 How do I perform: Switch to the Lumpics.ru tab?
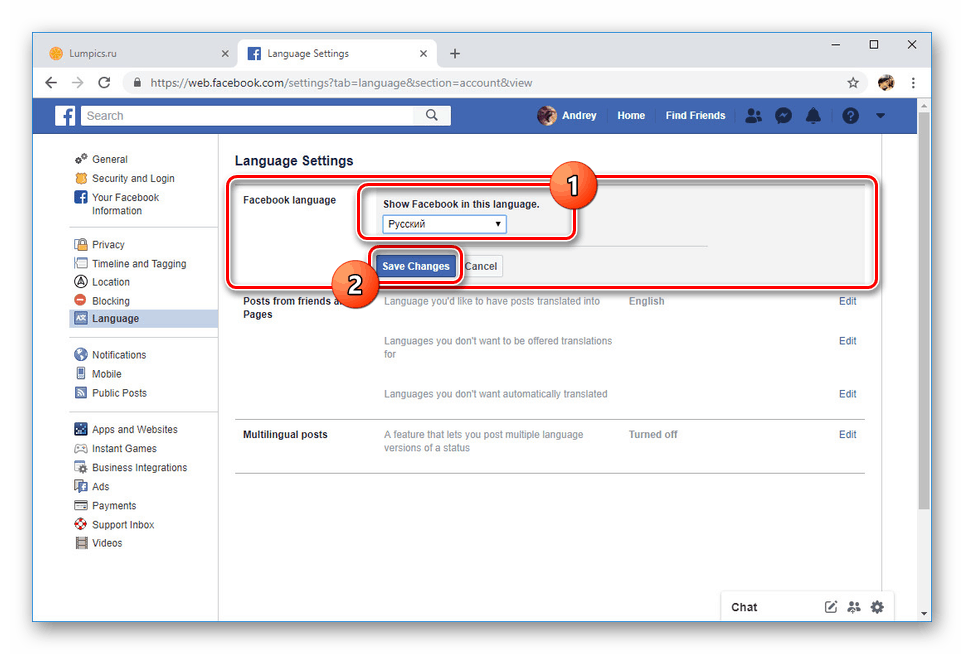tap(139, 53)
